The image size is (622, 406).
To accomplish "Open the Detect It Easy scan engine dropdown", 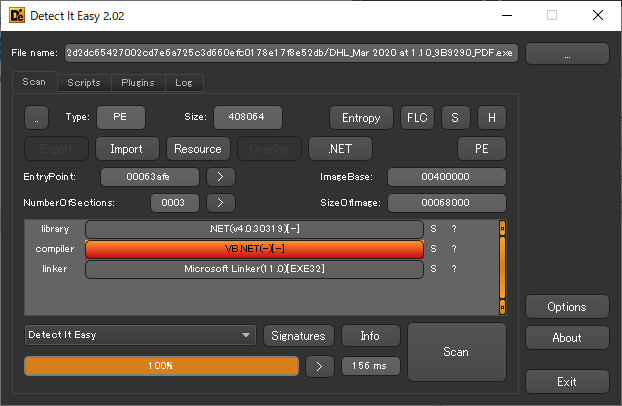I will click(x=140, y=335).
